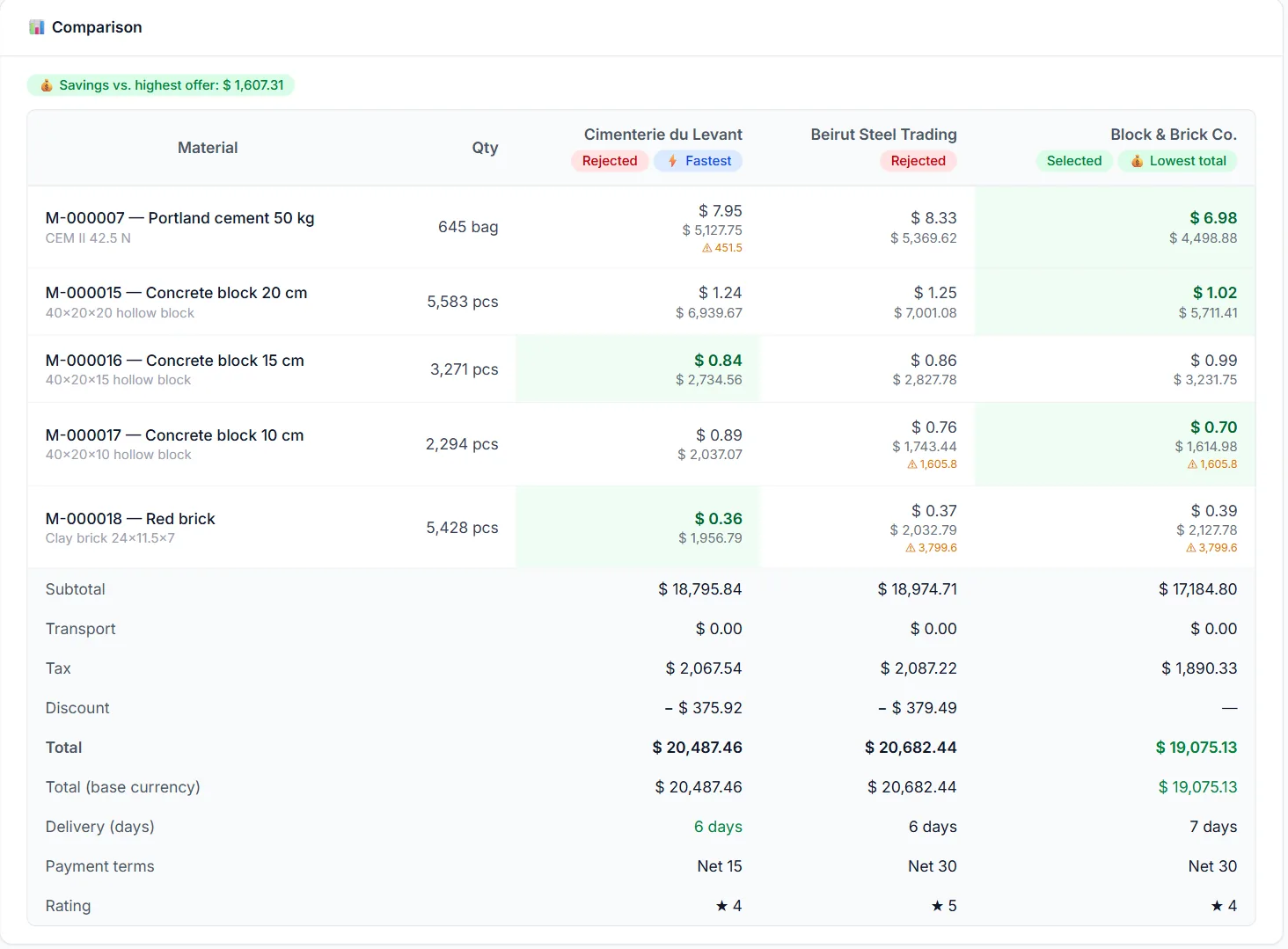The image size is (1288, 949).
Task: Click the Lowest total badge
Action: [x=1178, y=161]
